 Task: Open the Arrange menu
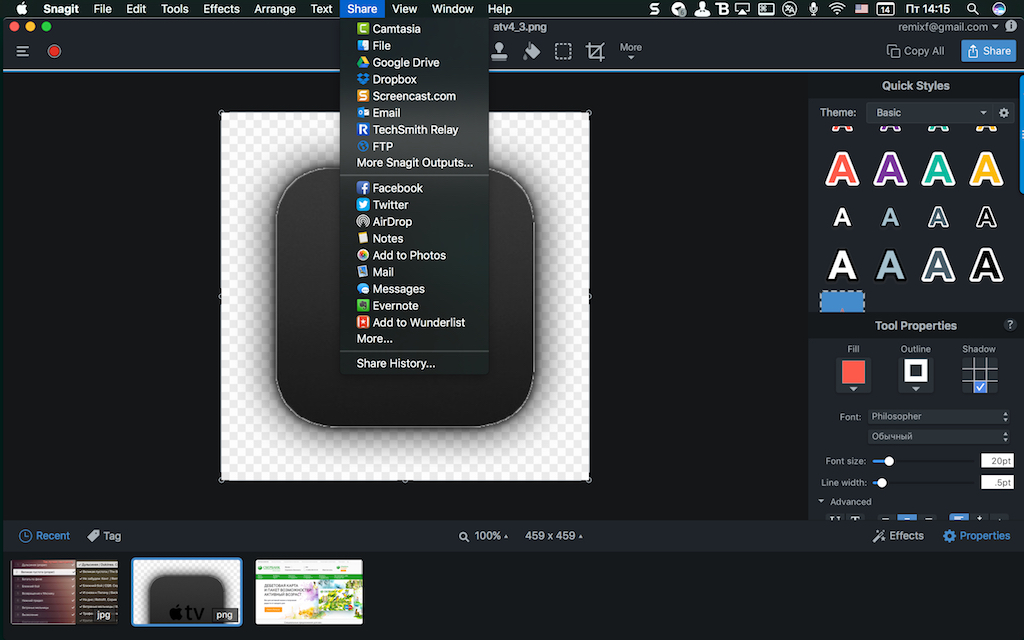coord(275,9)
